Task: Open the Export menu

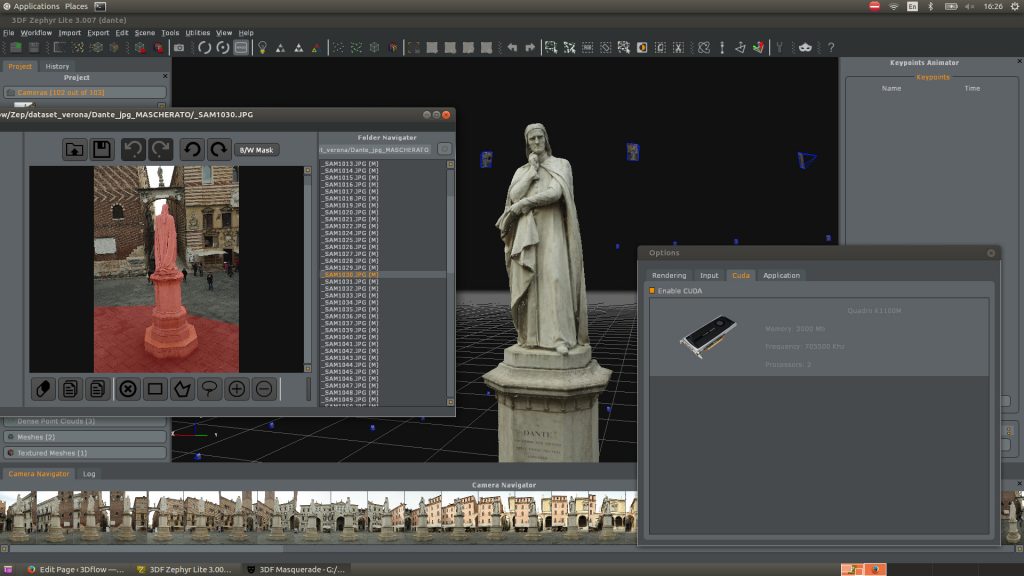Action: pos(98,33)
